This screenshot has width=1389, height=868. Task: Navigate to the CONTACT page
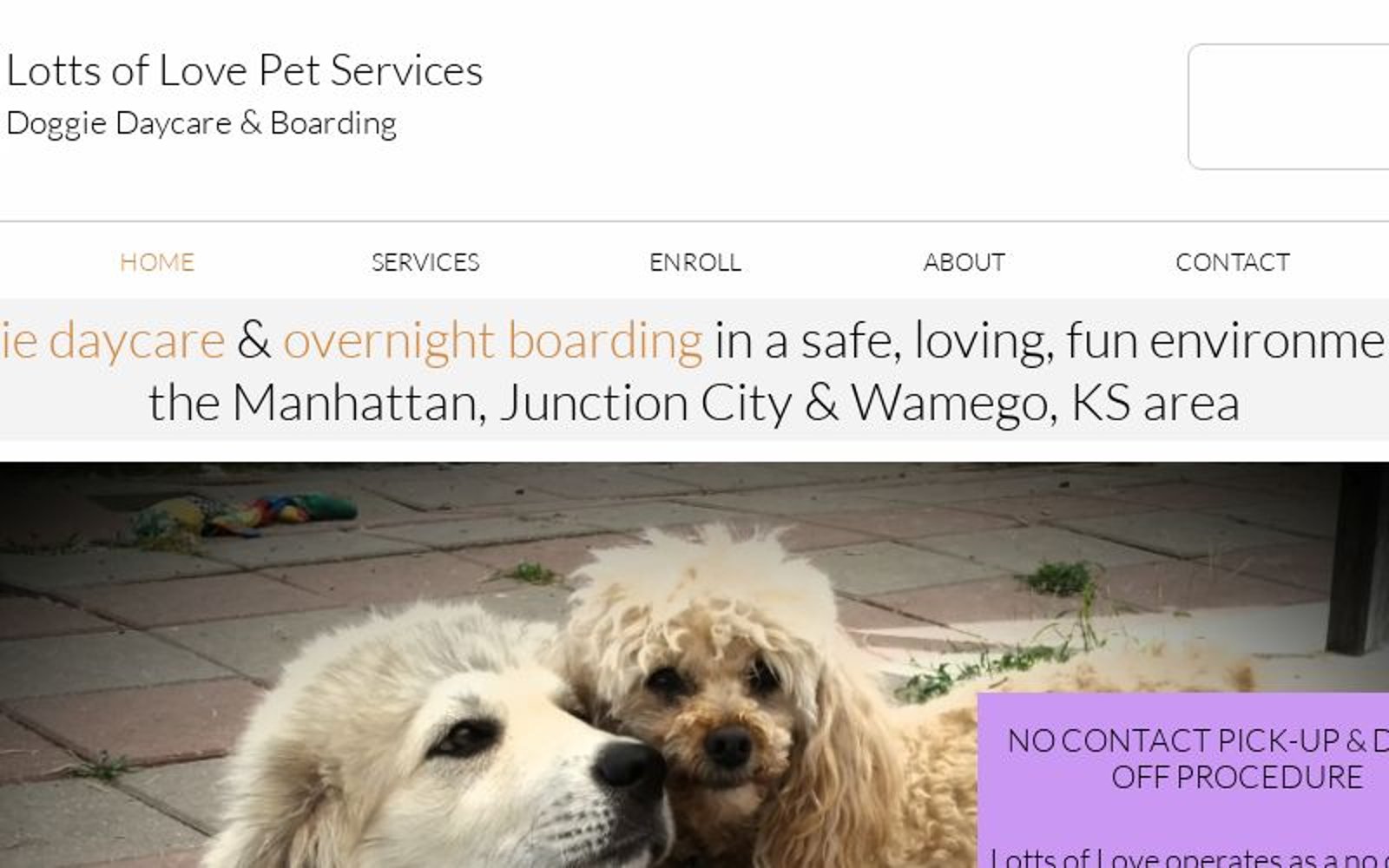[1233, 262]
